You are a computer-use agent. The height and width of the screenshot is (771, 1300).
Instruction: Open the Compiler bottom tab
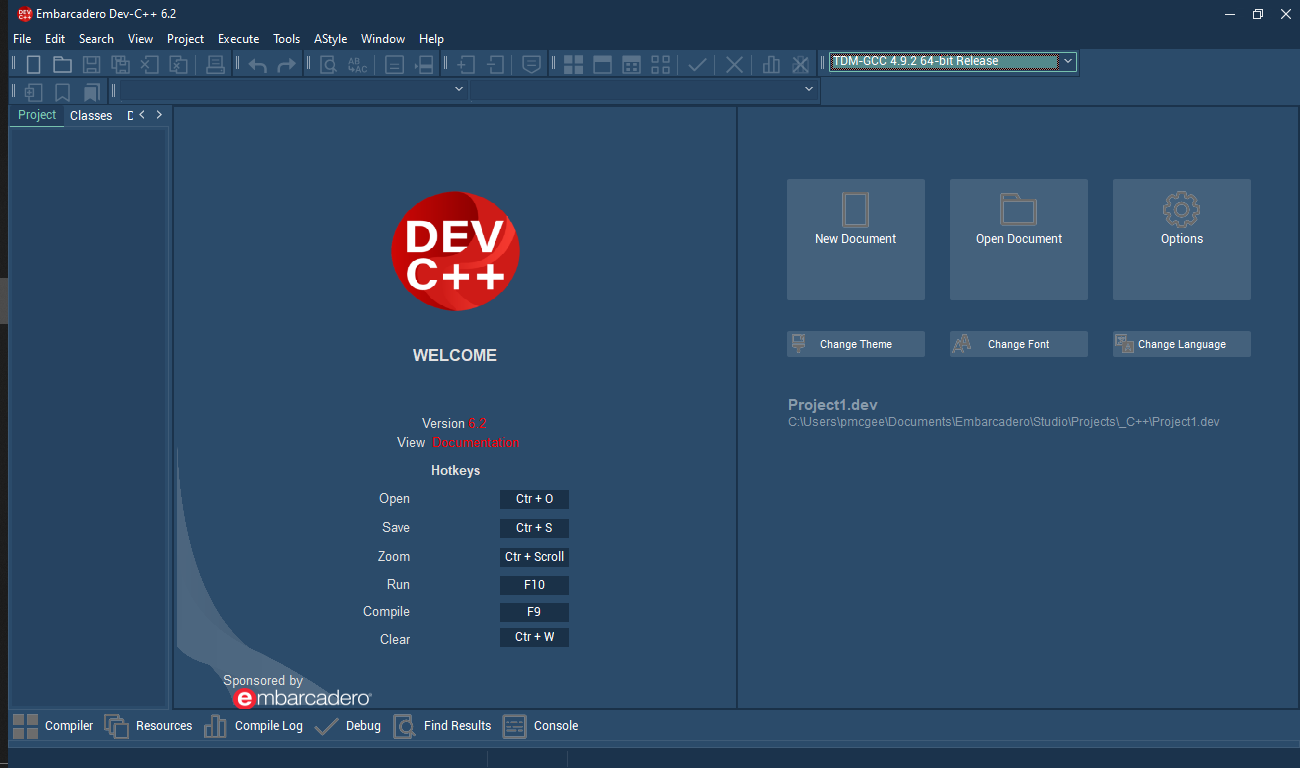point(53,726)
